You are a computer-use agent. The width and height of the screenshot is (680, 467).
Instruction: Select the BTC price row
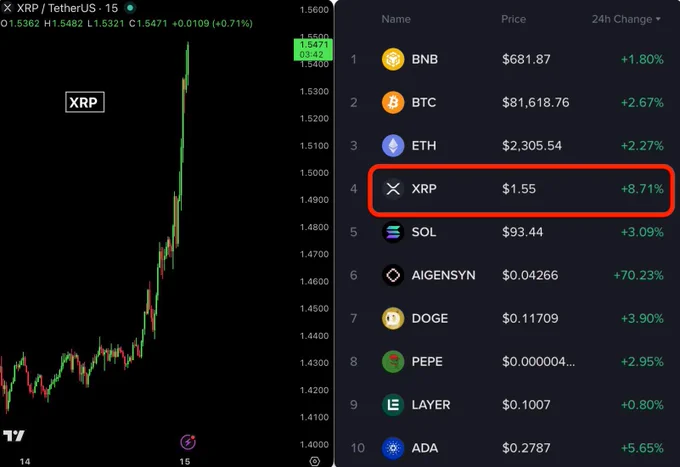[x=507, y=102]
